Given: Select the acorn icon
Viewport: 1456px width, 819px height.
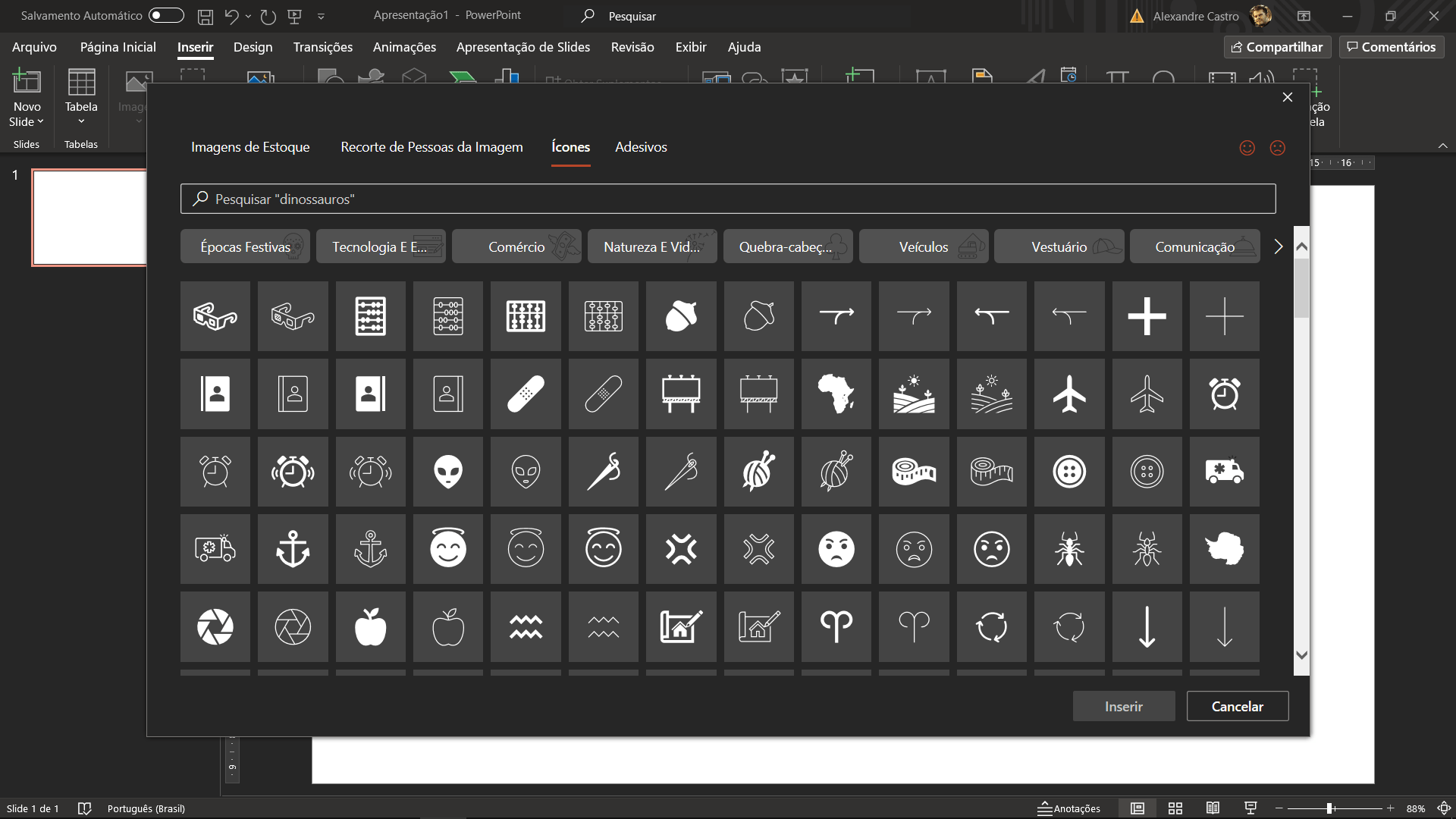Looking at the screenshot, I should 680,316.
